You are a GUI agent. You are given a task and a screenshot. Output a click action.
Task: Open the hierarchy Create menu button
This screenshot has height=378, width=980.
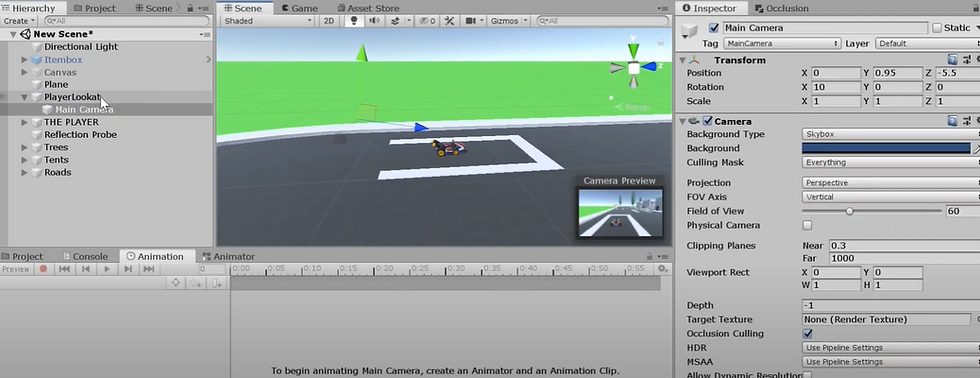18,21
